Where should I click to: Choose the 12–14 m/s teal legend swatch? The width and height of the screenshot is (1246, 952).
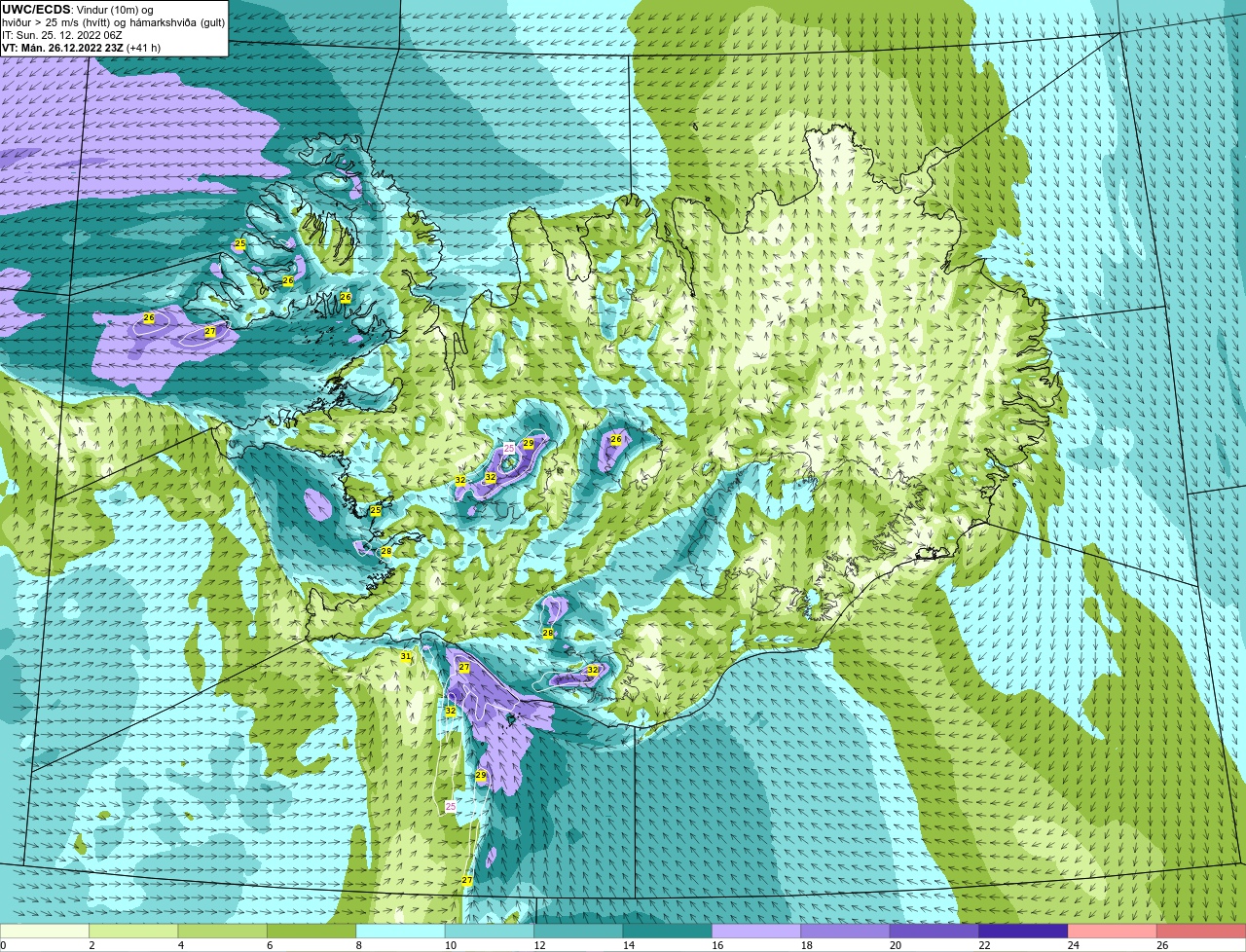point(578,932)
